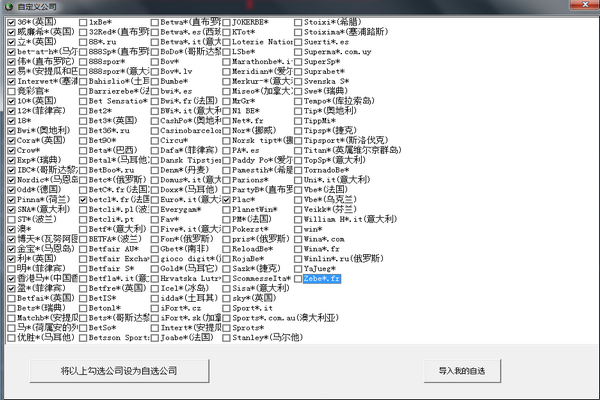This screenshot has width=600, height=400.
Task: Check the Bet2* checkbox
Action: coord(83,111)
